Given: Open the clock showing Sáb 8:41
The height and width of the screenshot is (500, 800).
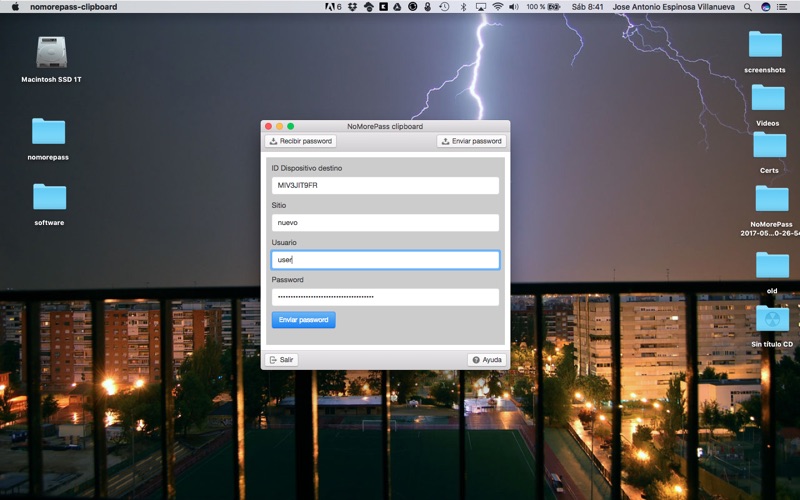Looking at the screenshot, I should click(587, 7).
